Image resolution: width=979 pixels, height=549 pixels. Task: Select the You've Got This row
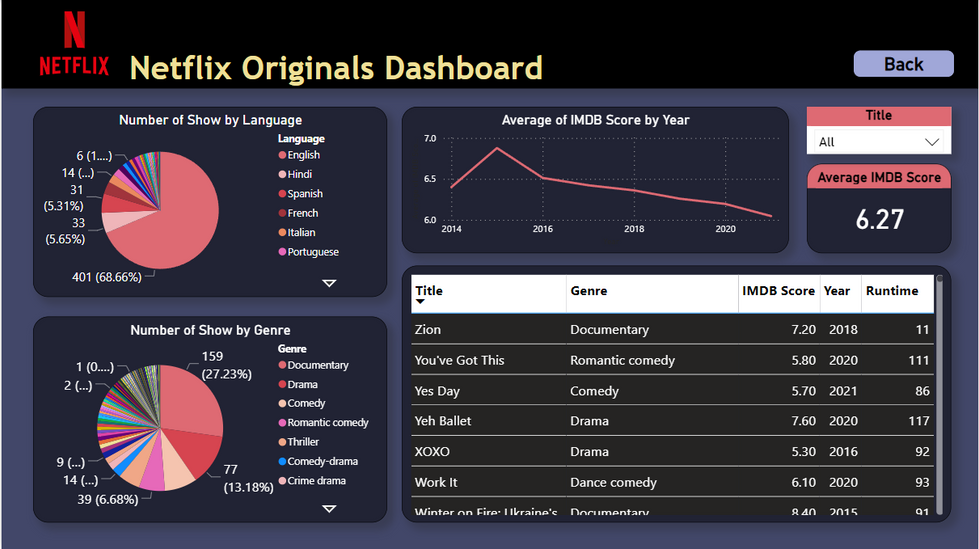click(672, 360)
